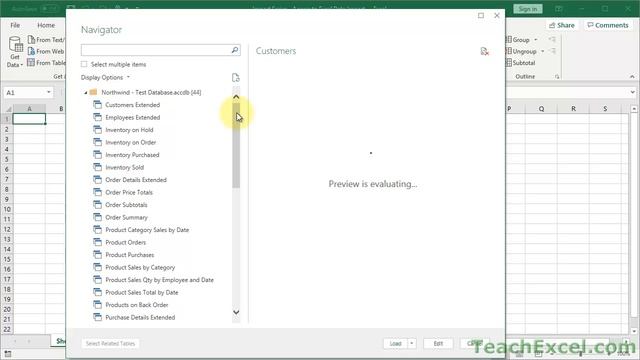The height and width of the screenshot is (360, 640).
Task: Click the Inventory Sold query icon
Action: [x=97, y=167]
